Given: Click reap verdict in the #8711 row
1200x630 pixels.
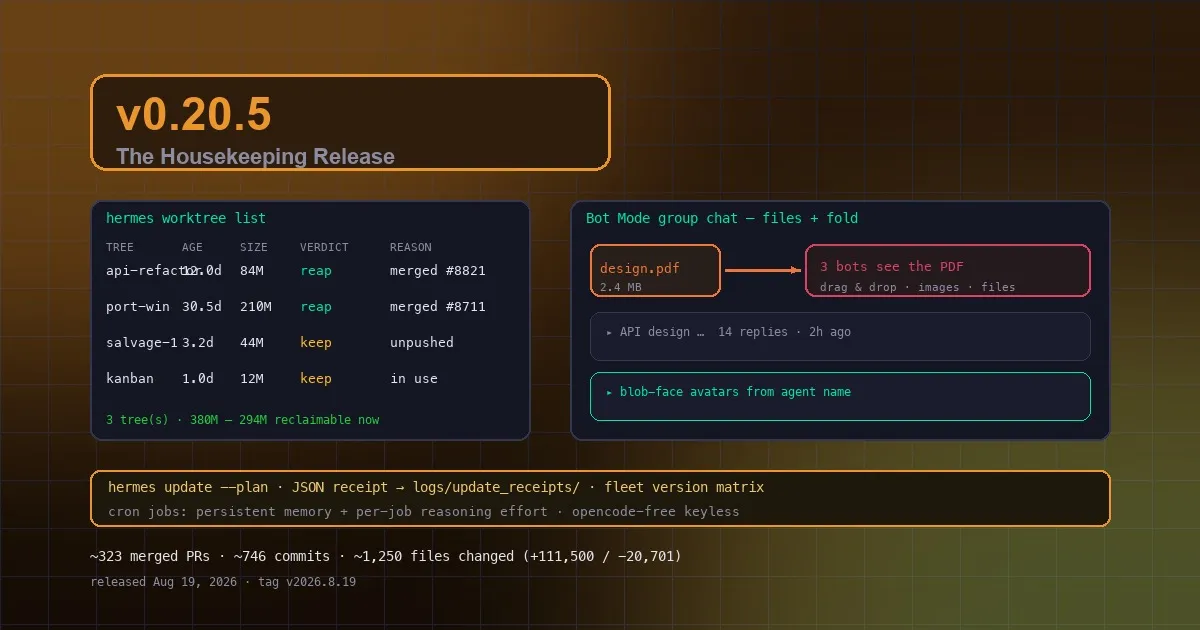Looking at the screenshot, I should [316, 307].
